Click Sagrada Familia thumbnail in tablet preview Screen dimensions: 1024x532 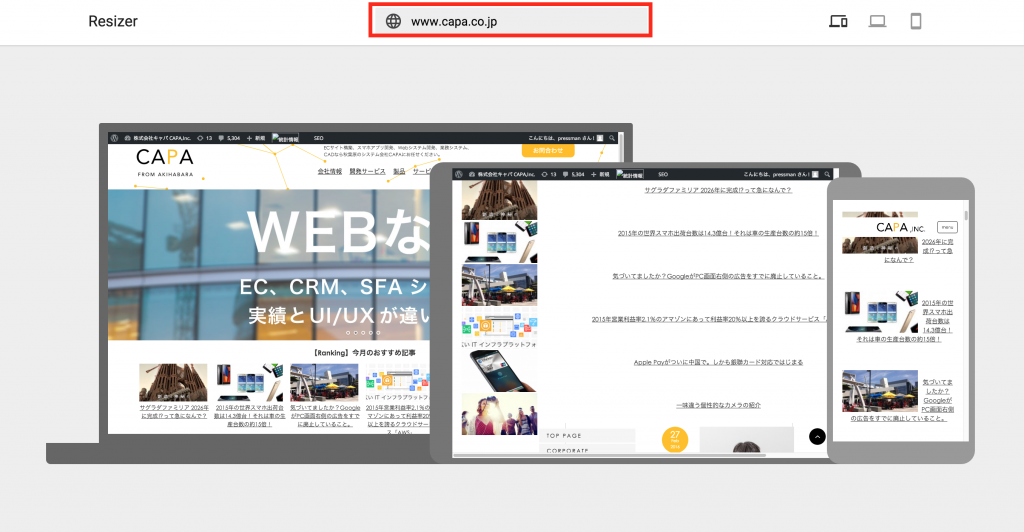click(500, 200)
